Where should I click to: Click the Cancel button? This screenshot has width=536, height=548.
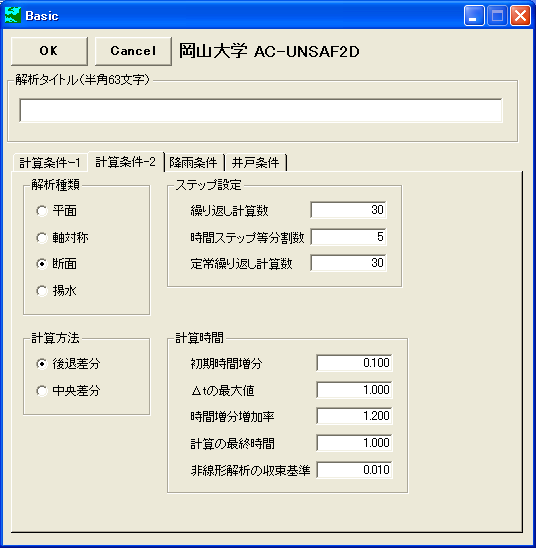(133, 51)
